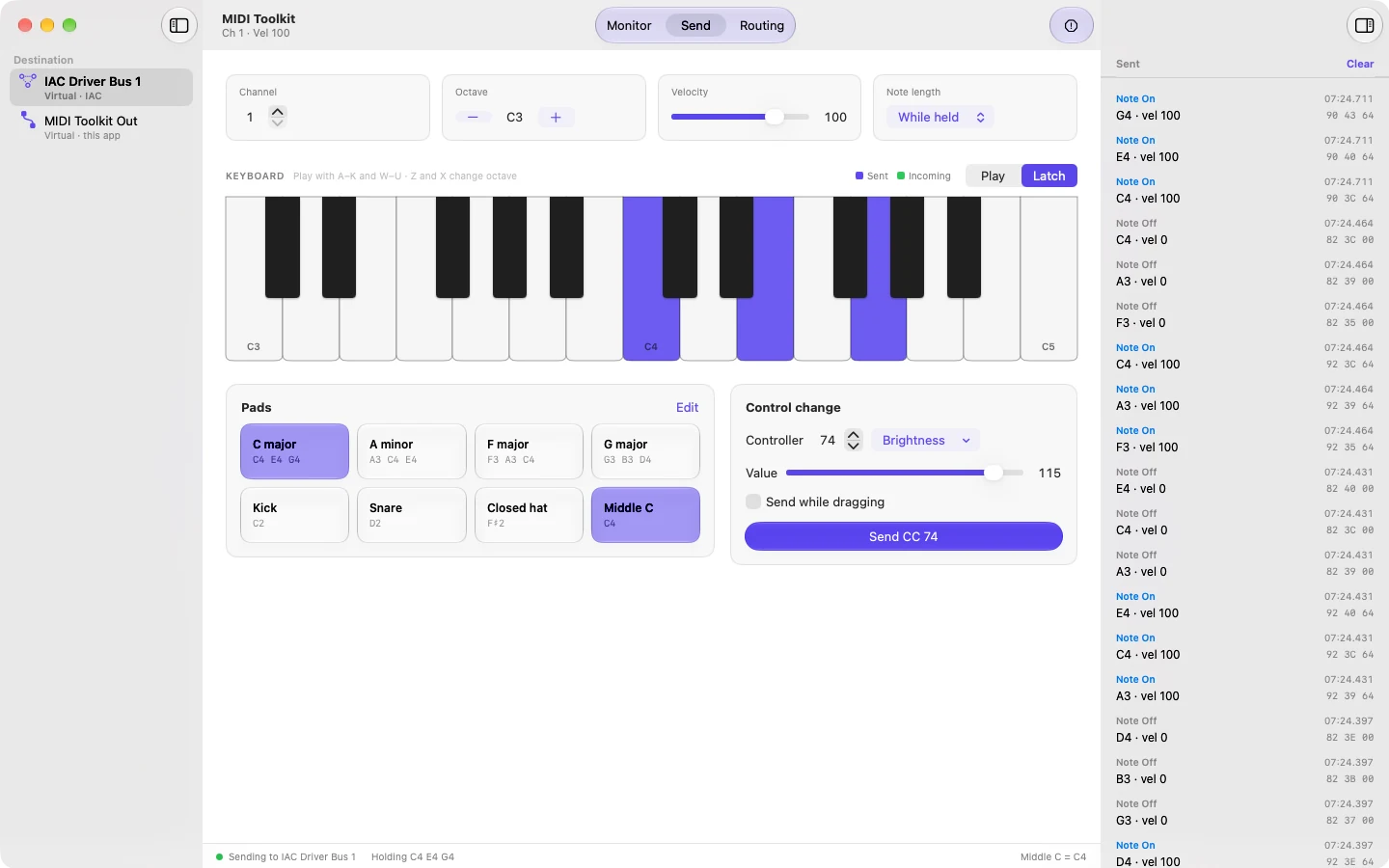Select the G3 · vel 0 log entry
Viewport: 1389px width, 868px height.
point(1244,812)
